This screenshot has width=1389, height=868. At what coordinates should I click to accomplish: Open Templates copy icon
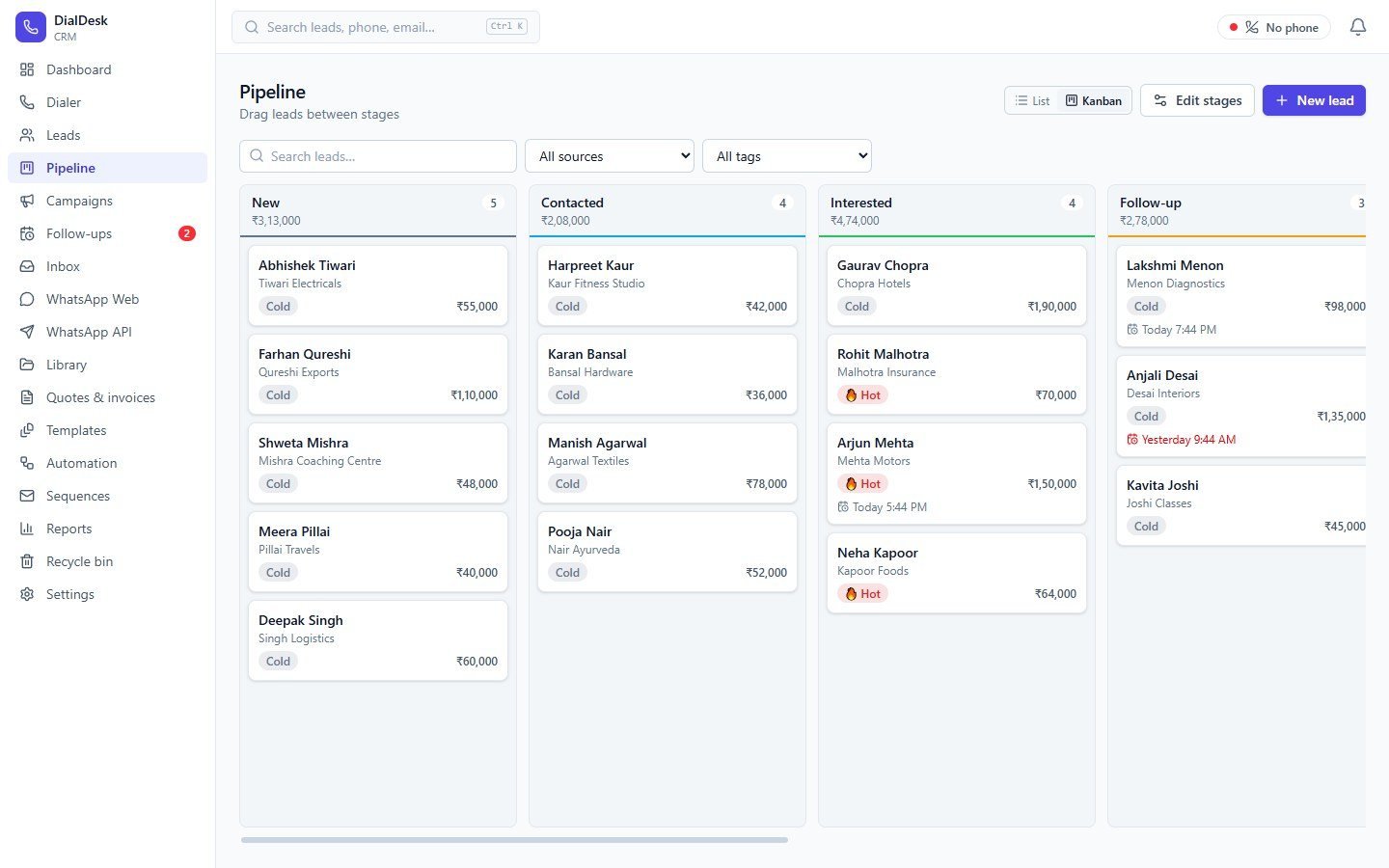pos(27,430)
